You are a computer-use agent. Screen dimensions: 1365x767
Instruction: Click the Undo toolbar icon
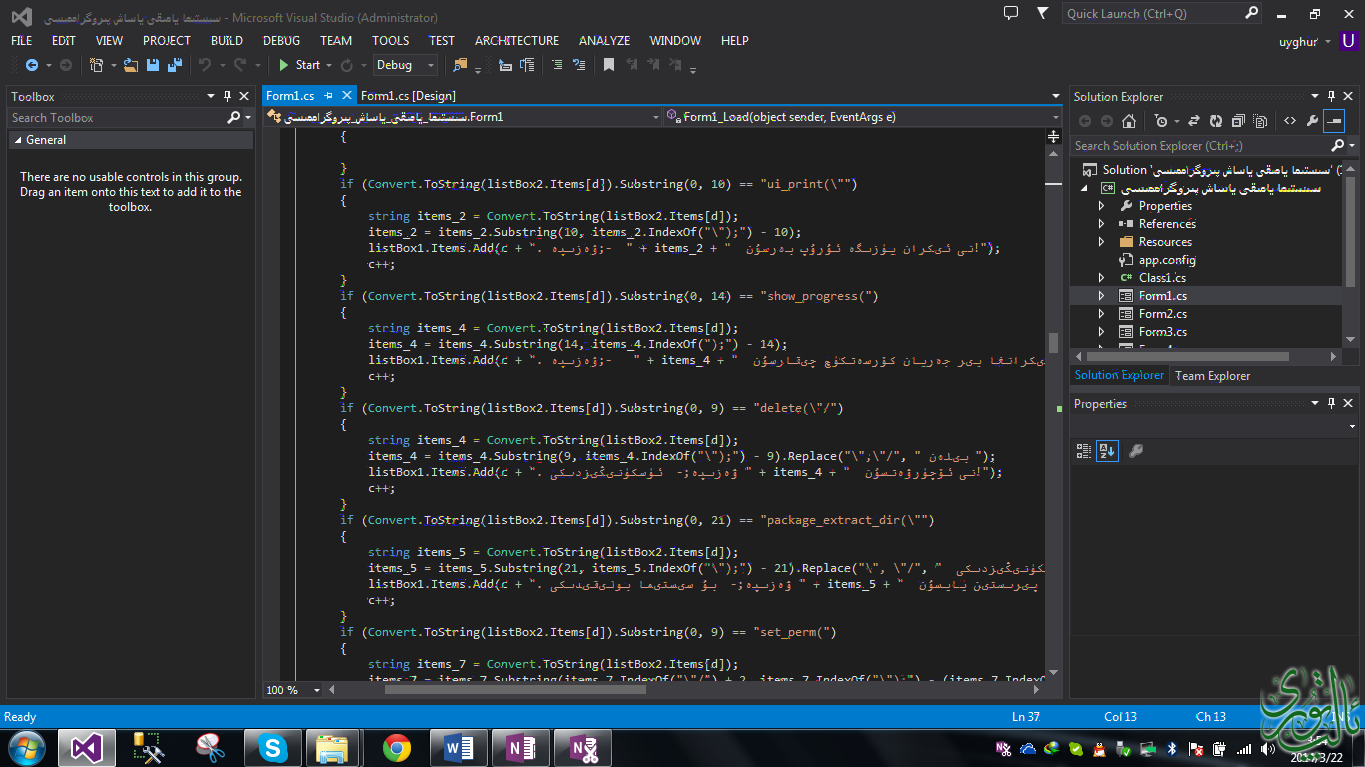coord(205,65)
